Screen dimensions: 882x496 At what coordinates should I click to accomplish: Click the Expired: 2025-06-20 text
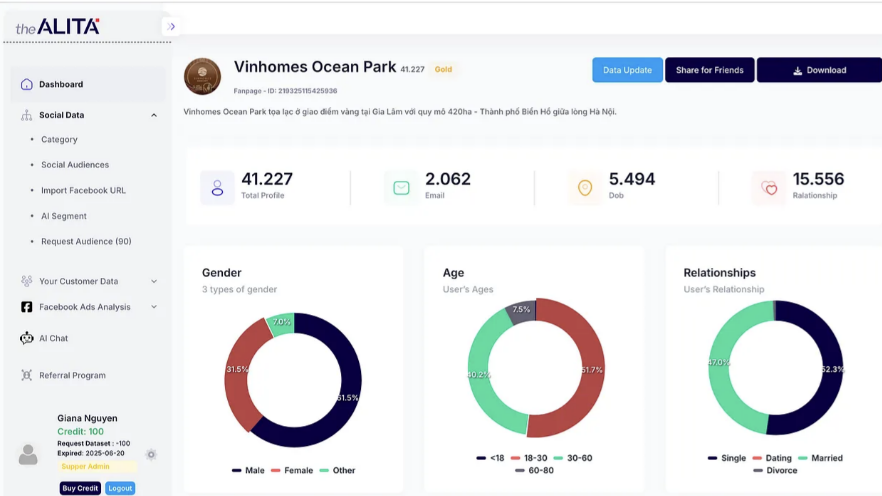(91, 453)
